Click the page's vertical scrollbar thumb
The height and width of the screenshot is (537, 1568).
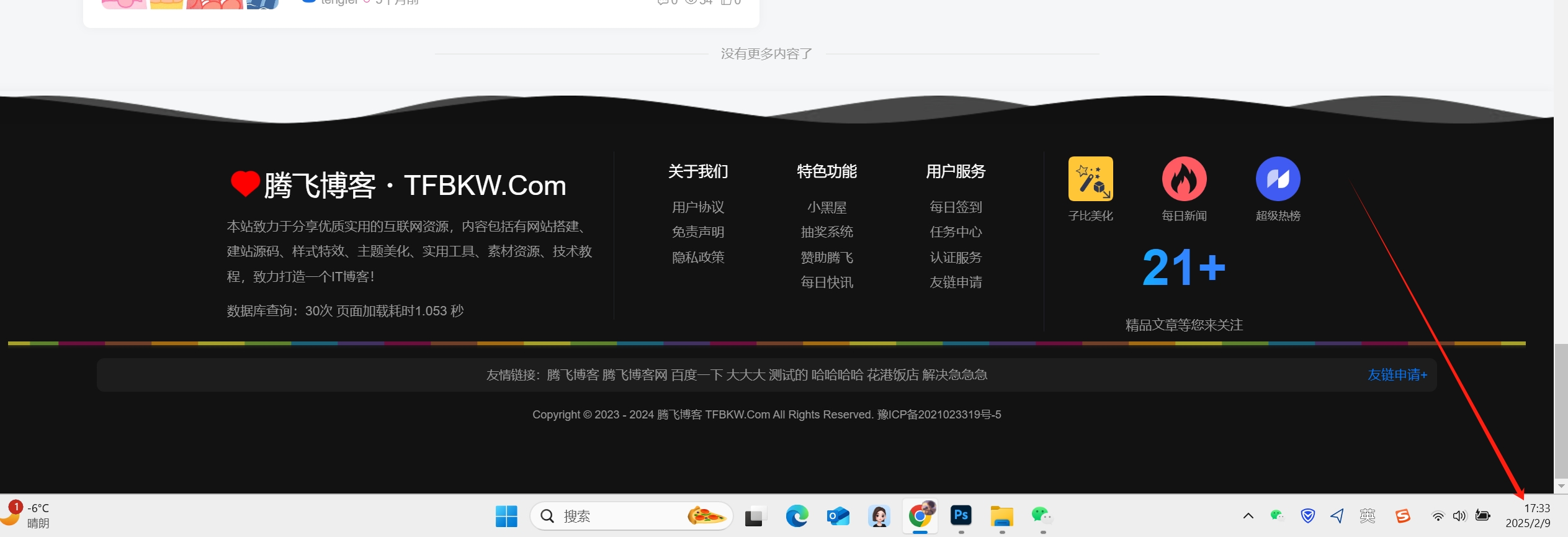pos(1561,410)
